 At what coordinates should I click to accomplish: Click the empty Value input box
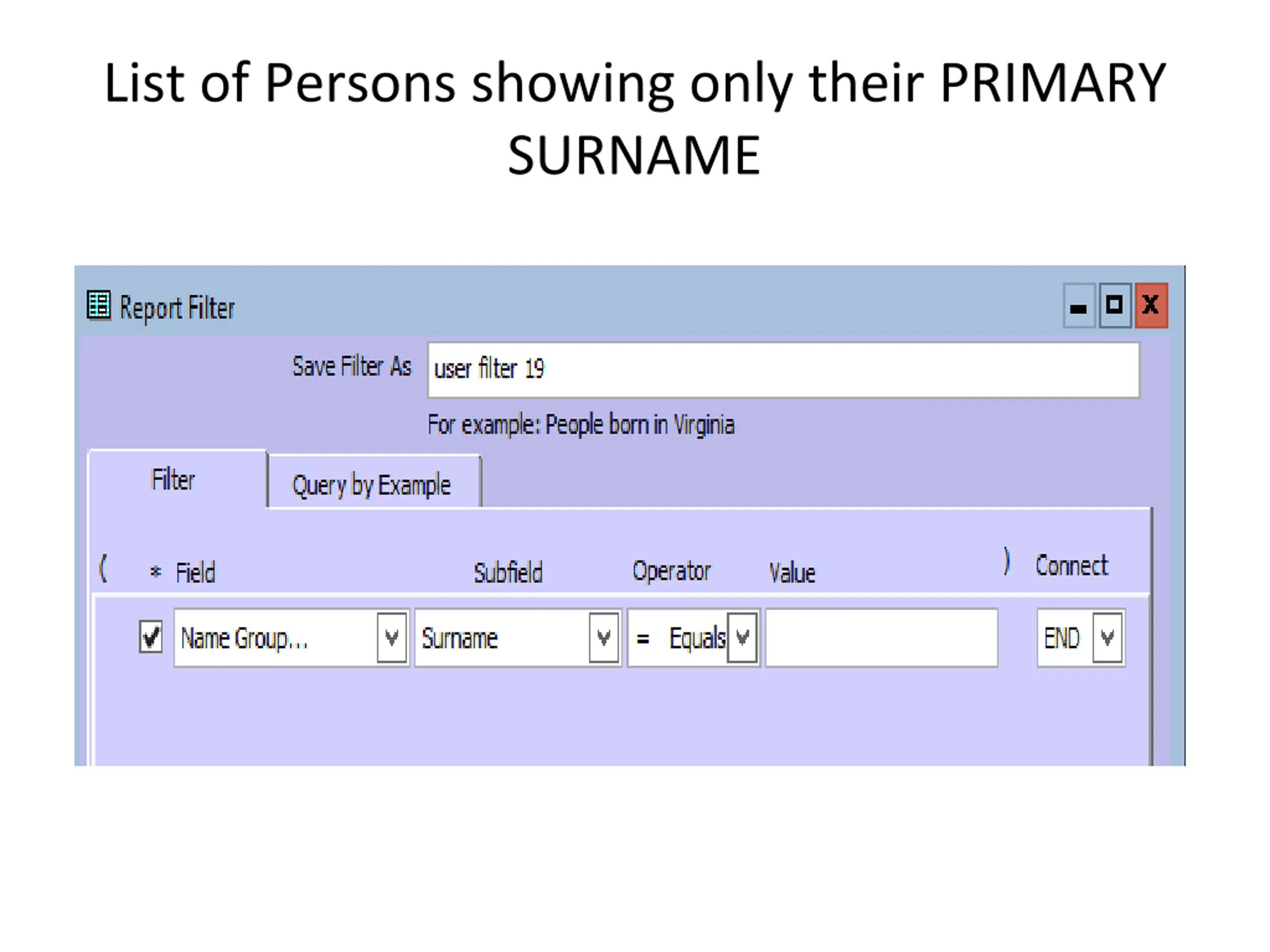pos(881,638)
